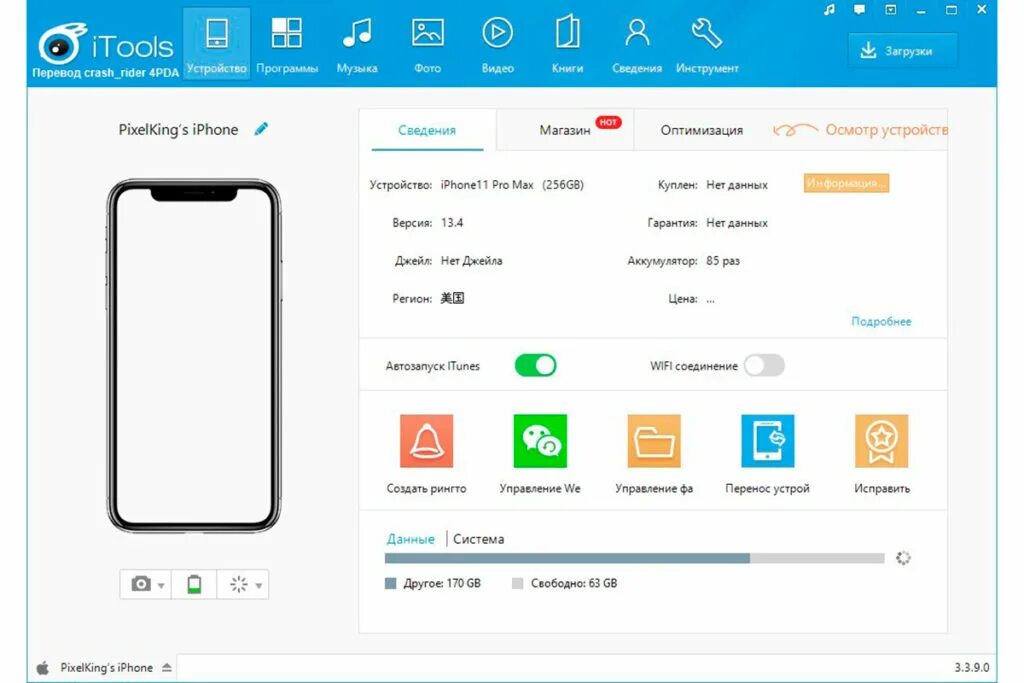Open the Устройство device tab
The image size is (1024, 683).
[x=217, y=44]
